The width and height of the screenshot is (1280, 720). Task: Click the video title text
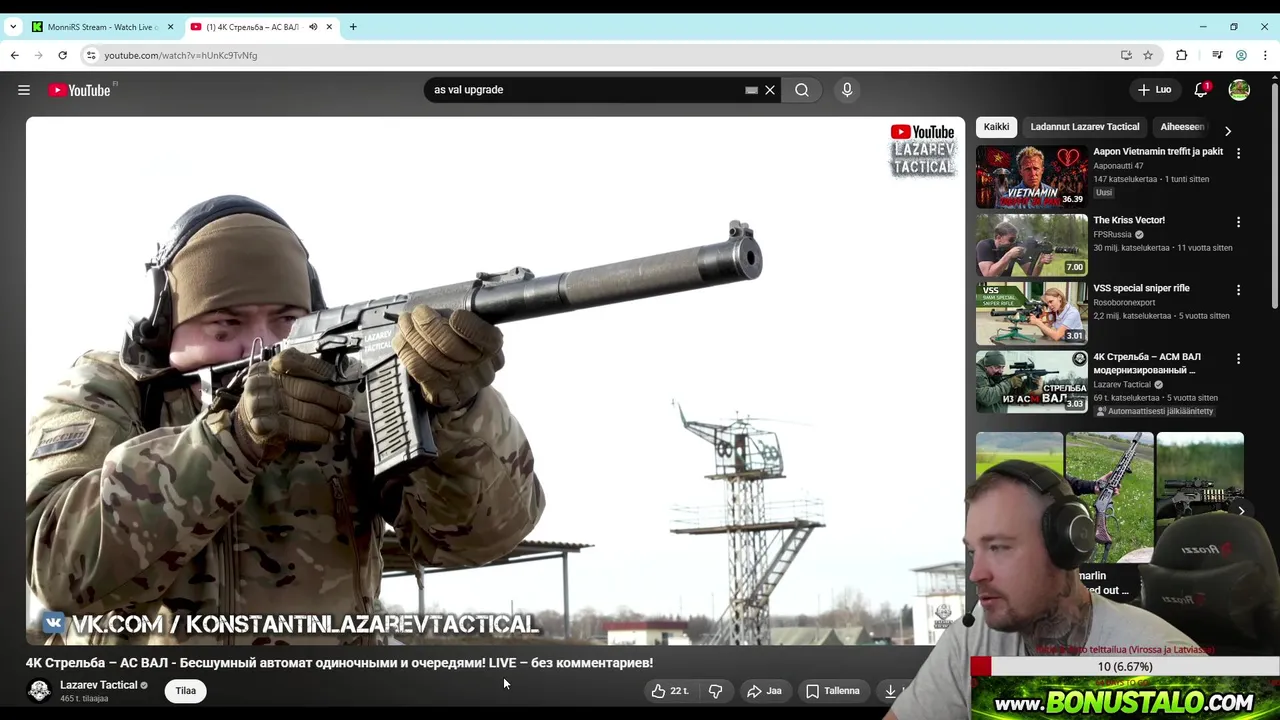click(x=339, y=663)
